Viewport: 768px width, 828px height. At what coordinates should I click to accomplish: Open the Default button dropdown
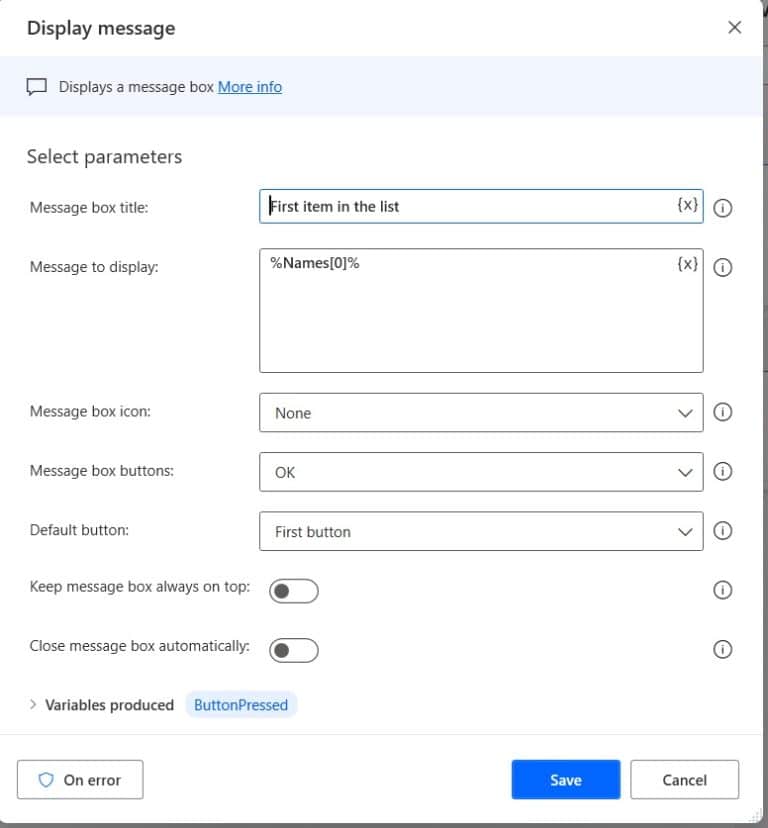(x=481, y=531)
